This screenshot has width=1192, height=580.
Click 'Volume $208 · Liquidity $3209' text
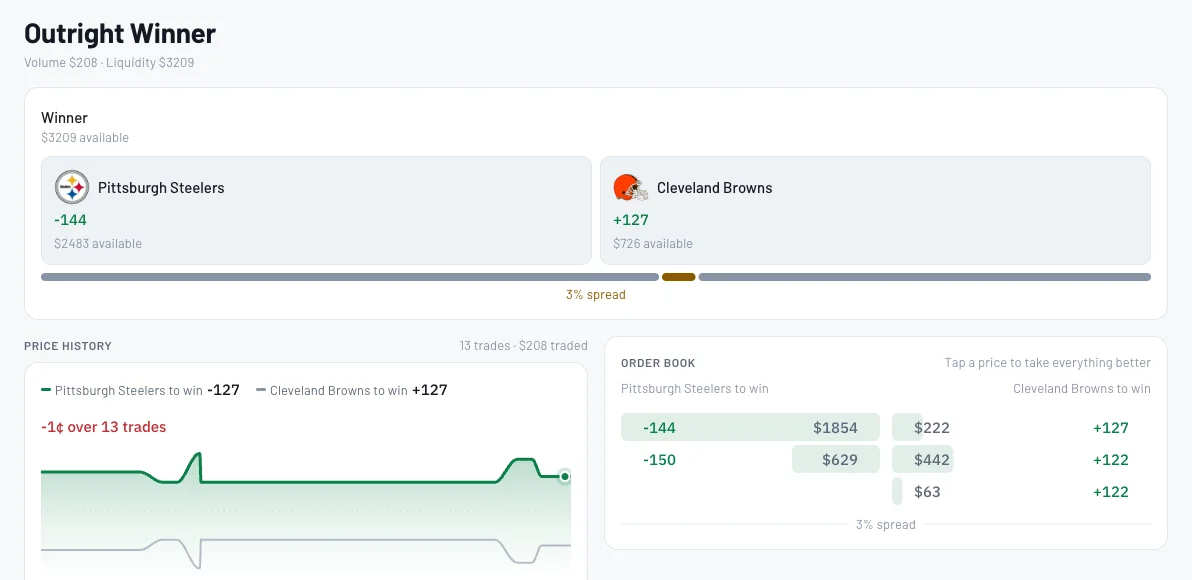pyautogui.click(x=109, y=62)
